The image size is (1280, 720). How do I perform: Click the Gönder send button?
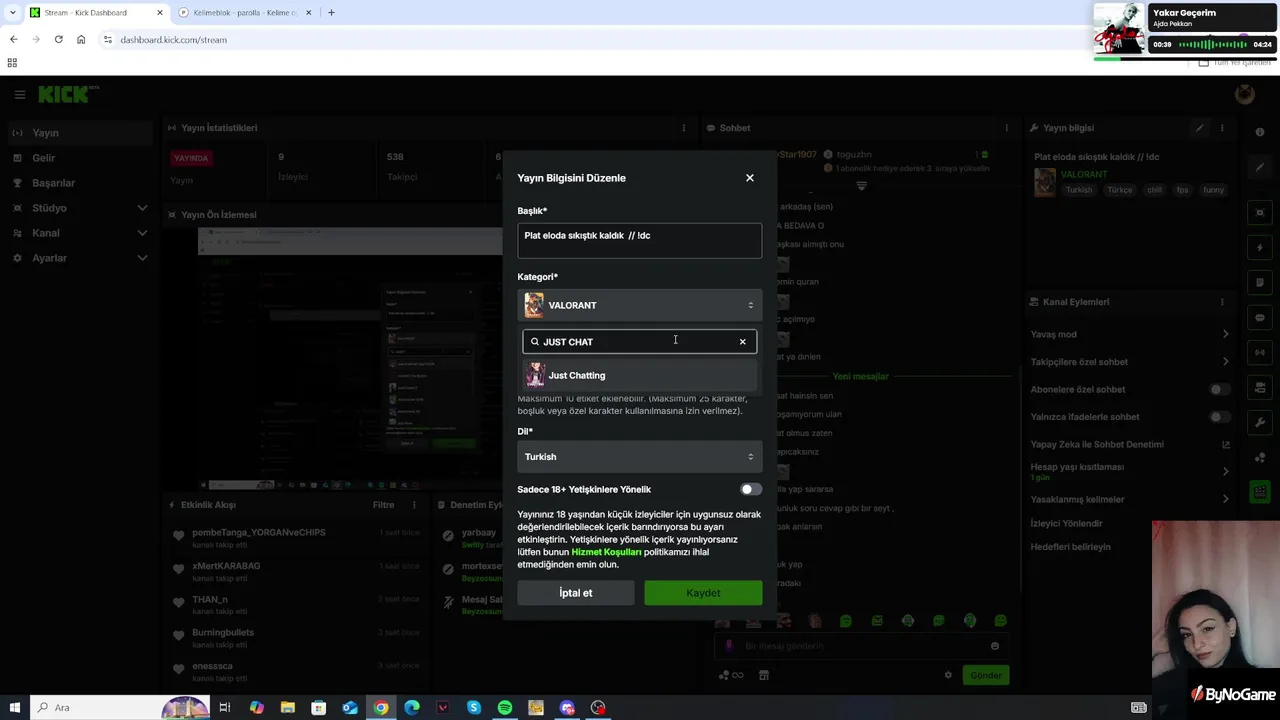click(x=986, y=675)
